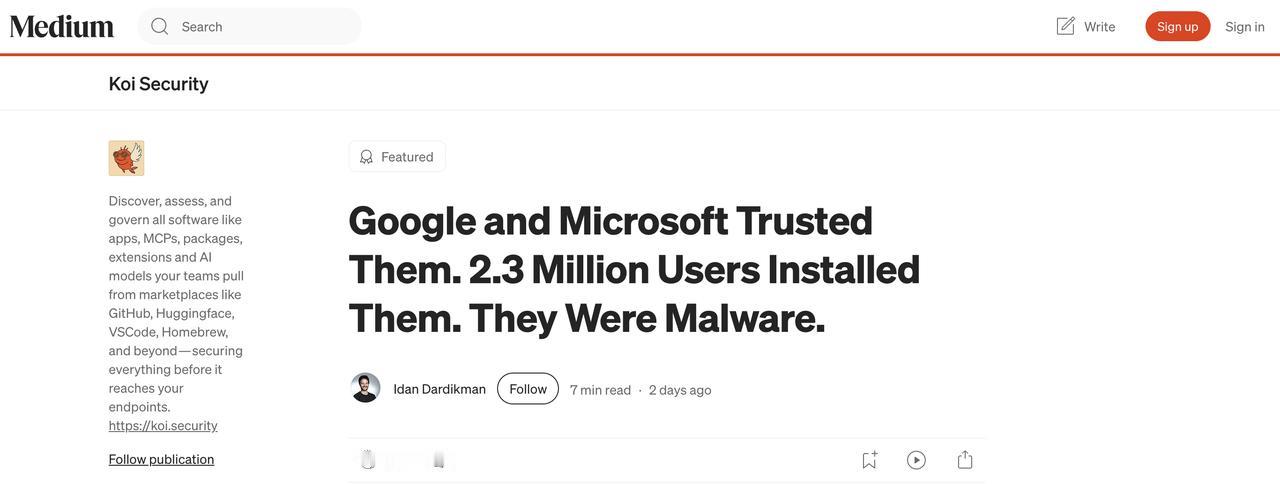Click the Featured badge icon
This screenshot has height=484, width=1280.
point(366,157)
